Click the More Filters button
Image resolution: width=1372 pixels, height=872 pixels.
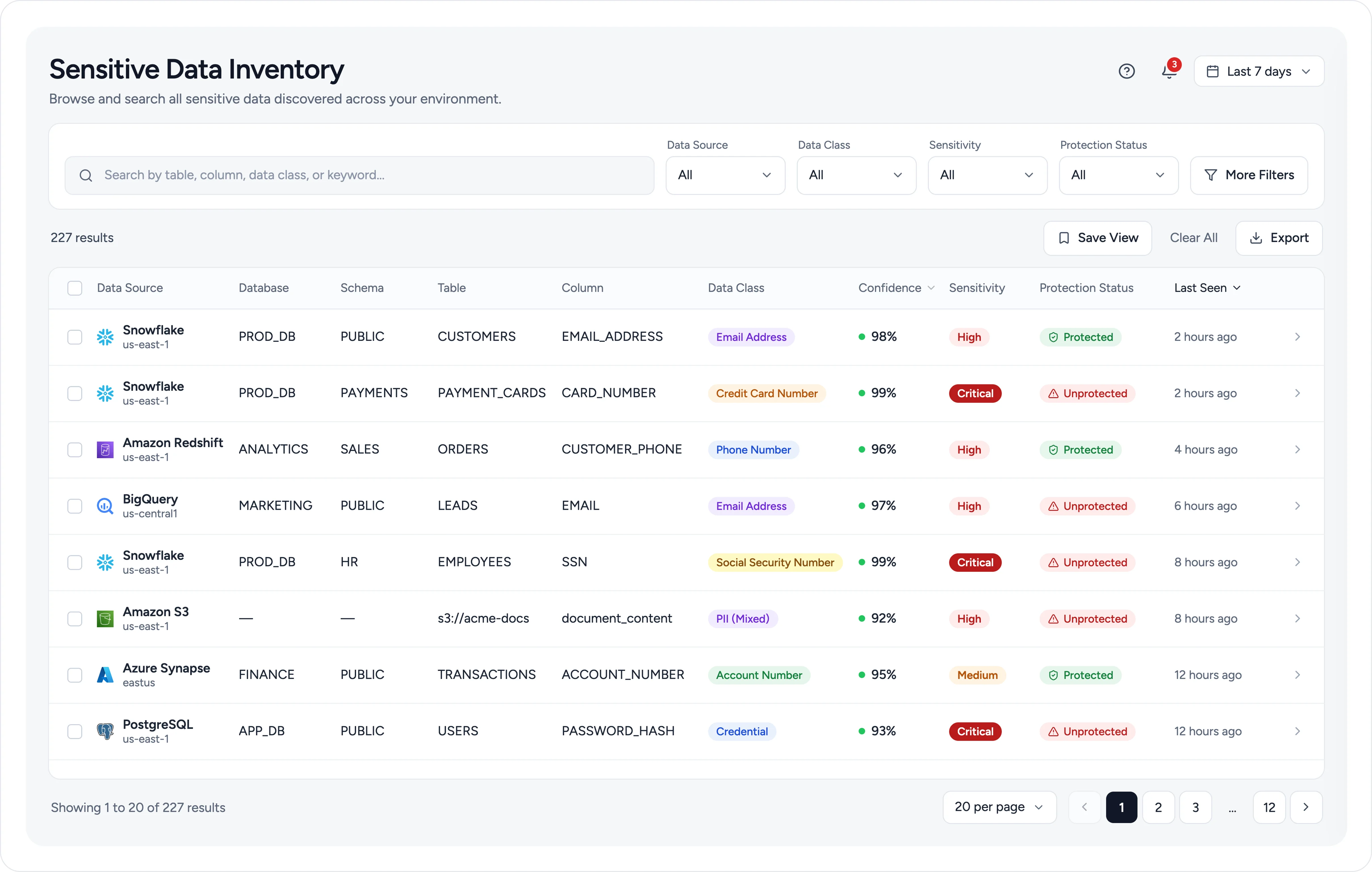(1249, 175)
